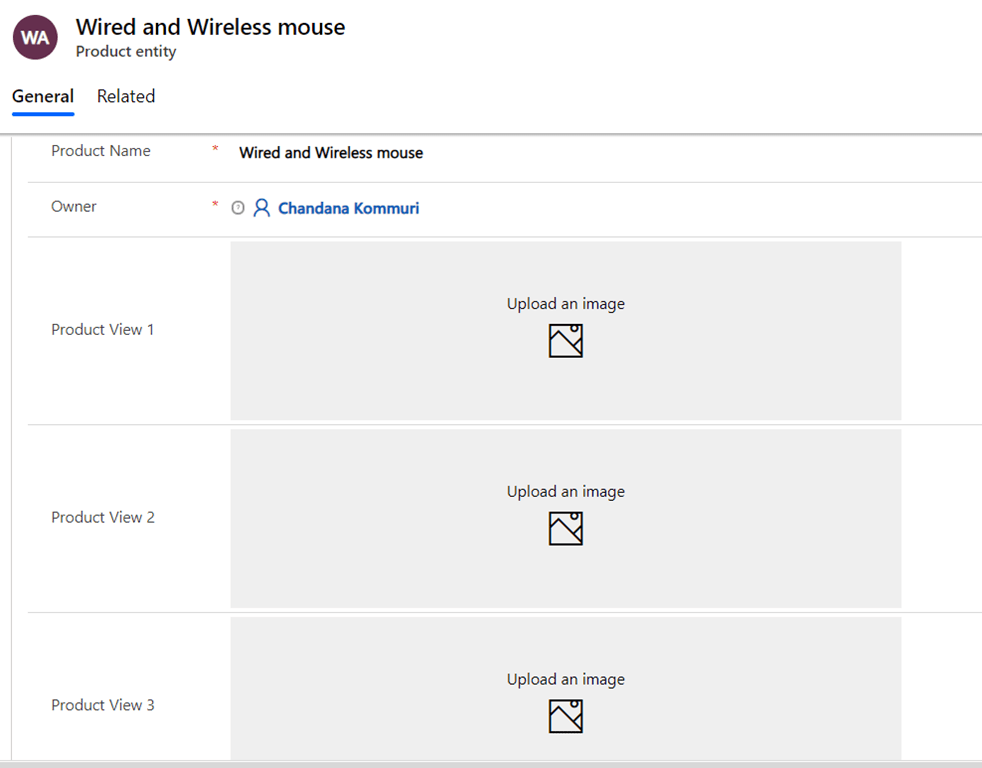This screenshot has width=982, height=768.
Task: Click the Owner field label
Action: [x=74, y=207]
